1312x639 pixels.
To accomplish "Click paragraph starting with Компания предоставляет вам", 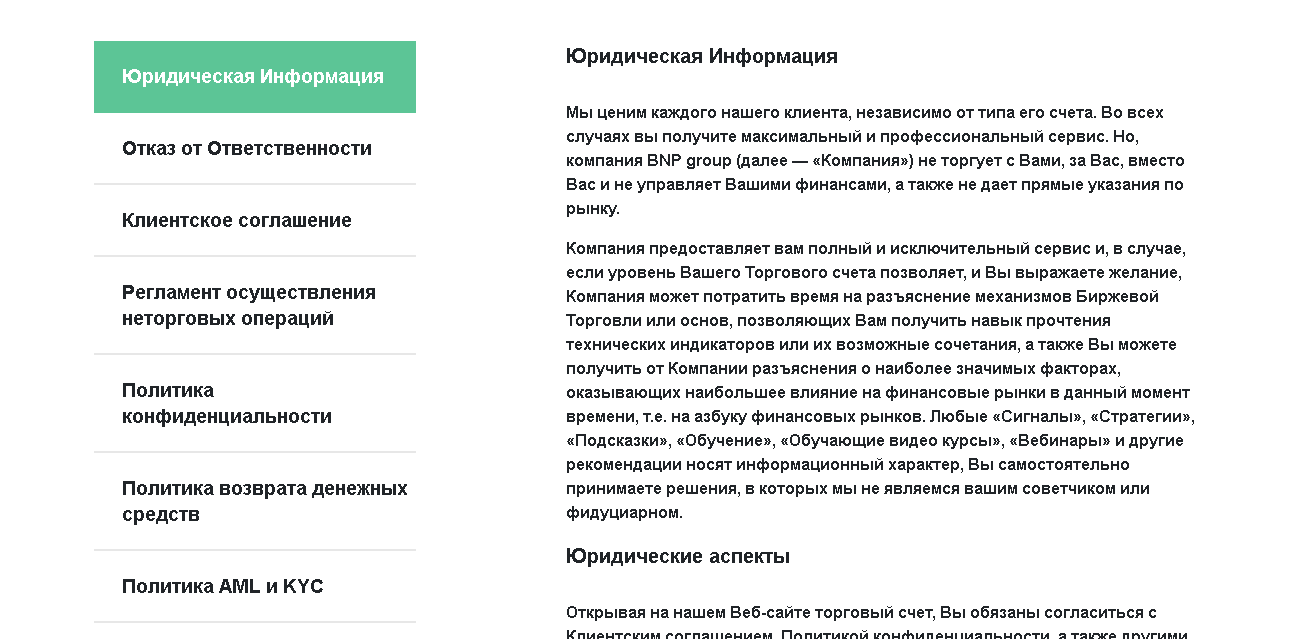I will click(880, 381).
